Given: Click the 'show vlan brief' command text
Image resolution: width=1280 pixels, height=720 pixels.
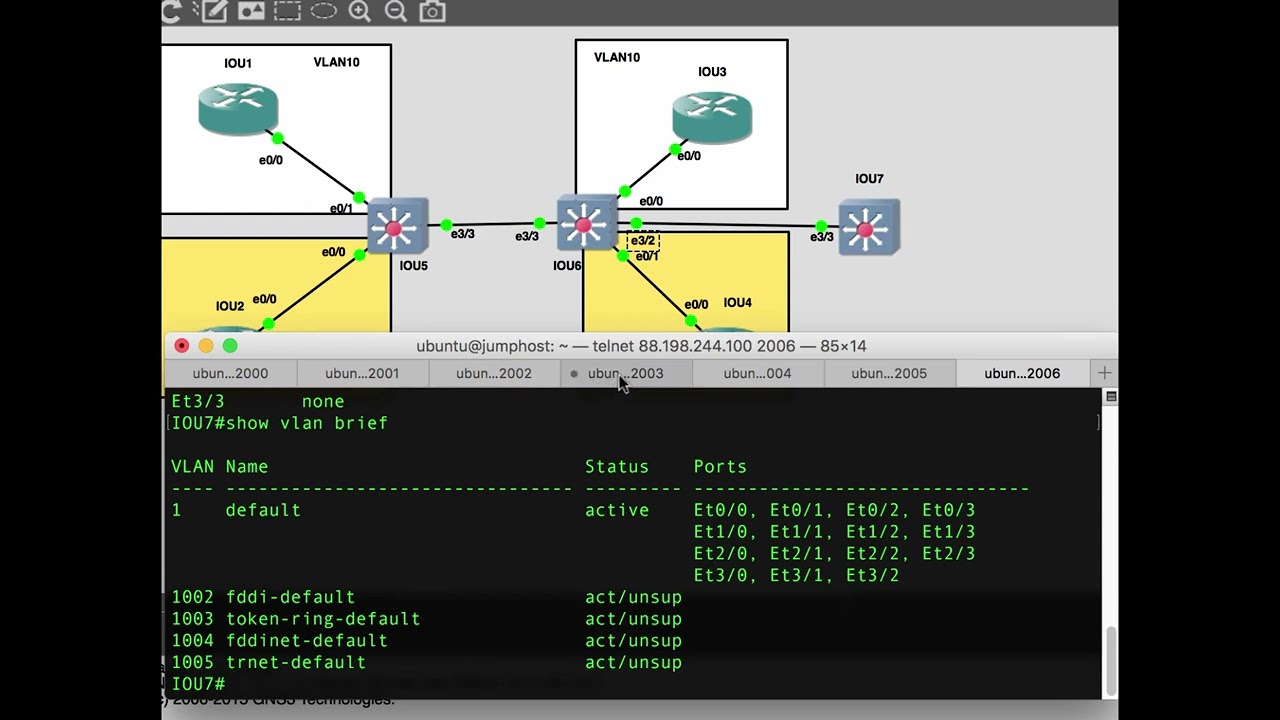Looking at the screenshot, I should pyautogui.click(x=307, y=423).
